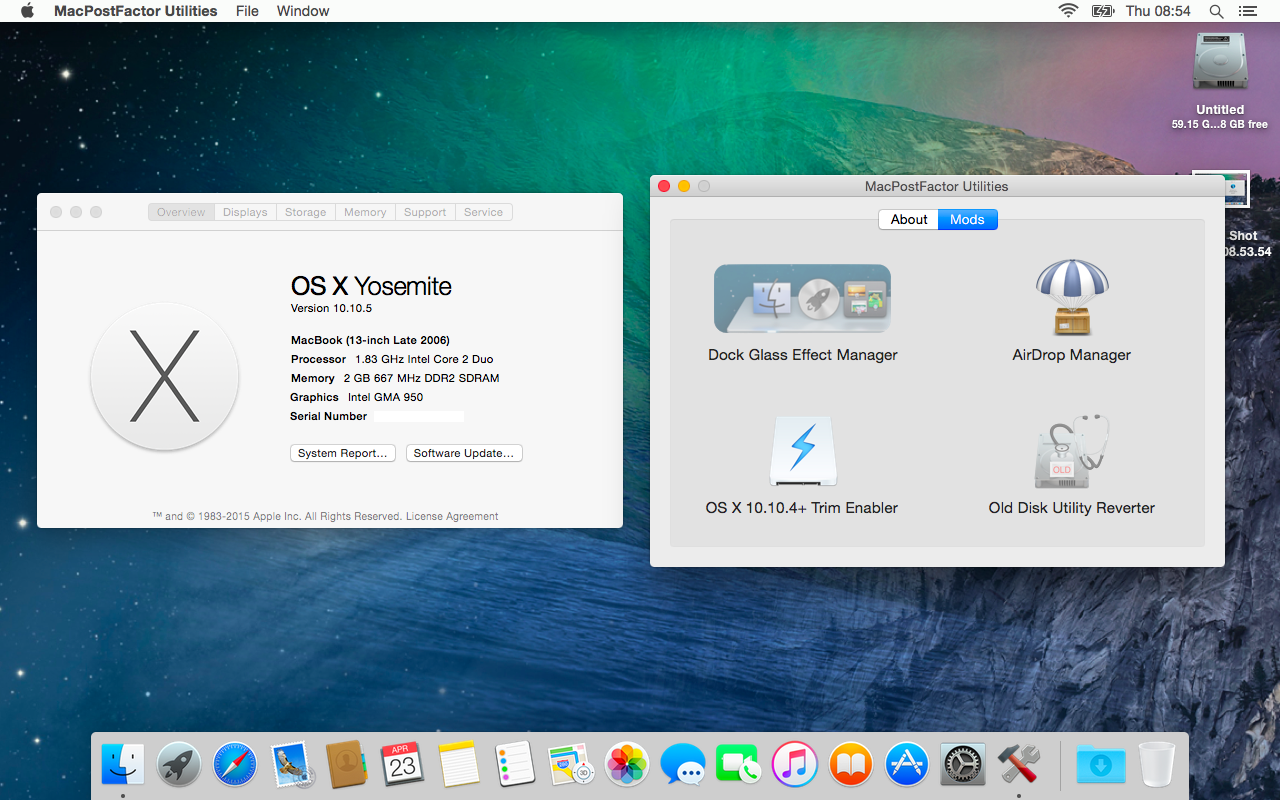
Task: Open the Window menu in the menu bar
Action: tap(303, 11)
